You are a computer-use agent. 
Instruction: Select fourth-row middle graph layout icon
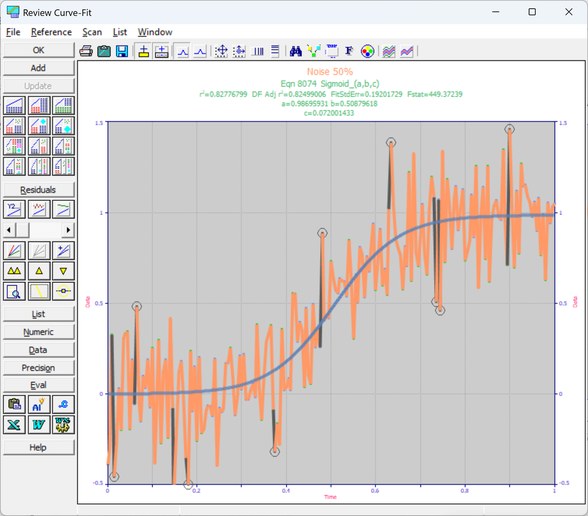click(x=39, y=166)
